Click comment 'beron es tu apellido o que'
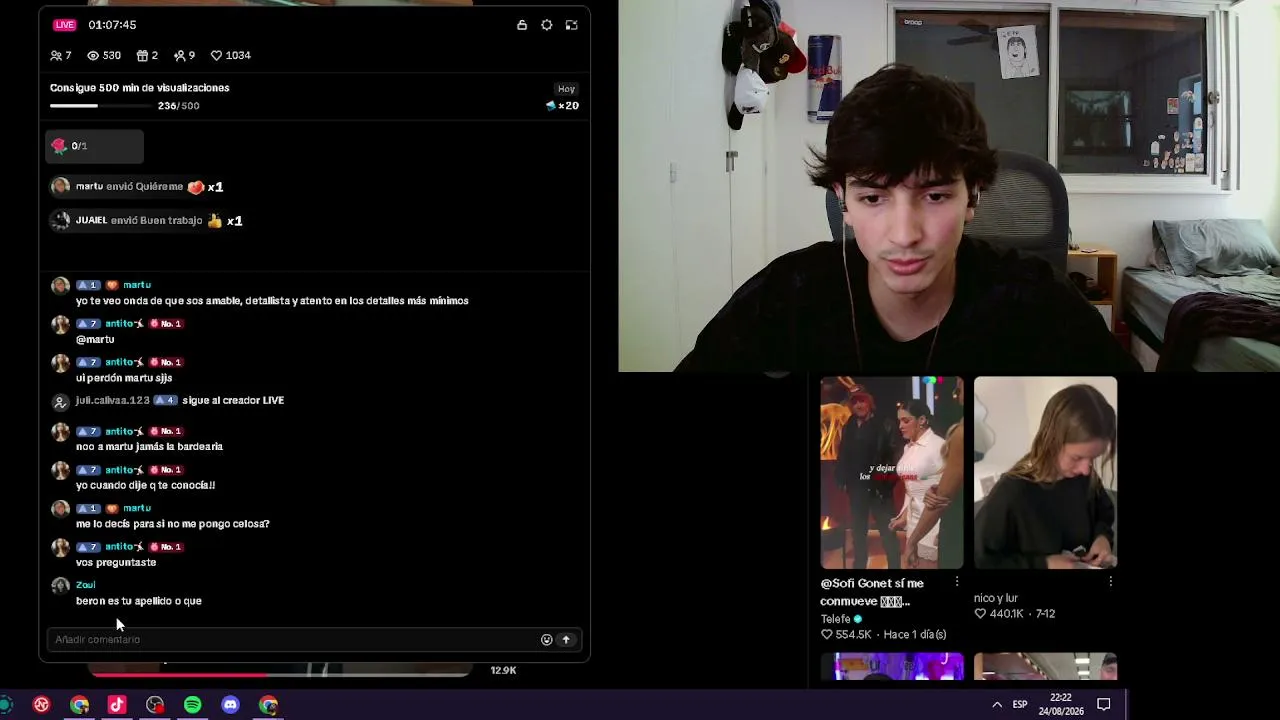The height and width of the screenshot is (720, 1280). coord(139,601)
